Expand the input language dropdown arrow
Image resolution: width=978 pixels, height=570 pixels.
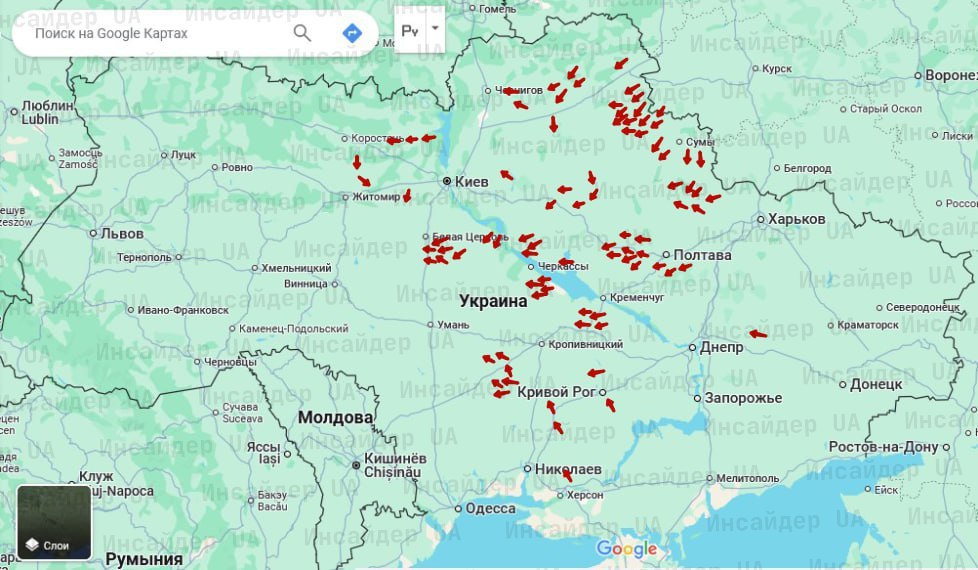coord(435,29)
